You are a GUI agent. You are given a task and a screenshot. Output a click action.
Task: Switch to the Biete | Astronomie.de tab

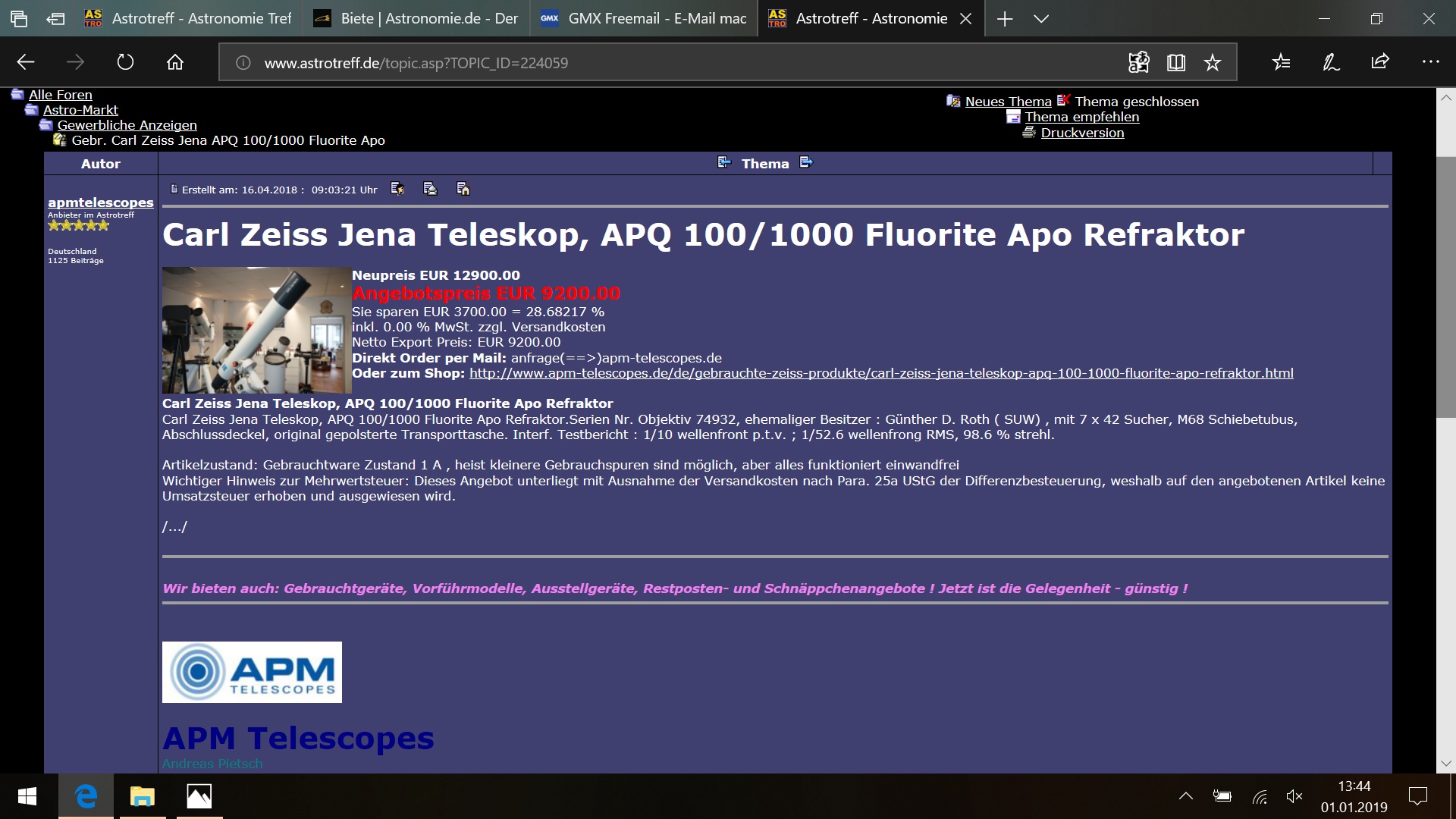pos(416,18)
